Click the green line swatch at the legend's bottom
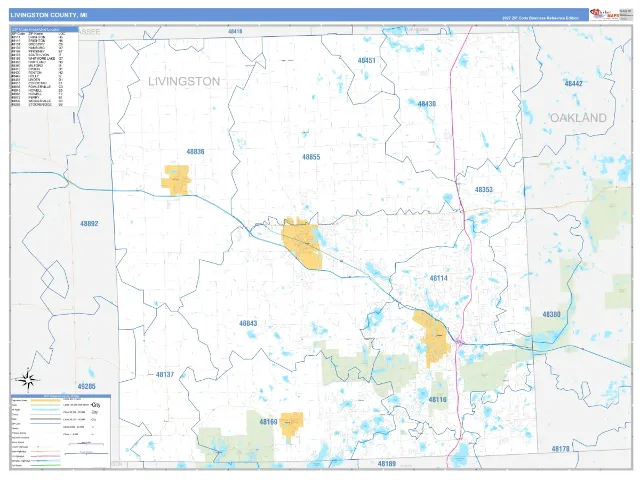Screen dimensions: 640x480 [x=45, y=465]
